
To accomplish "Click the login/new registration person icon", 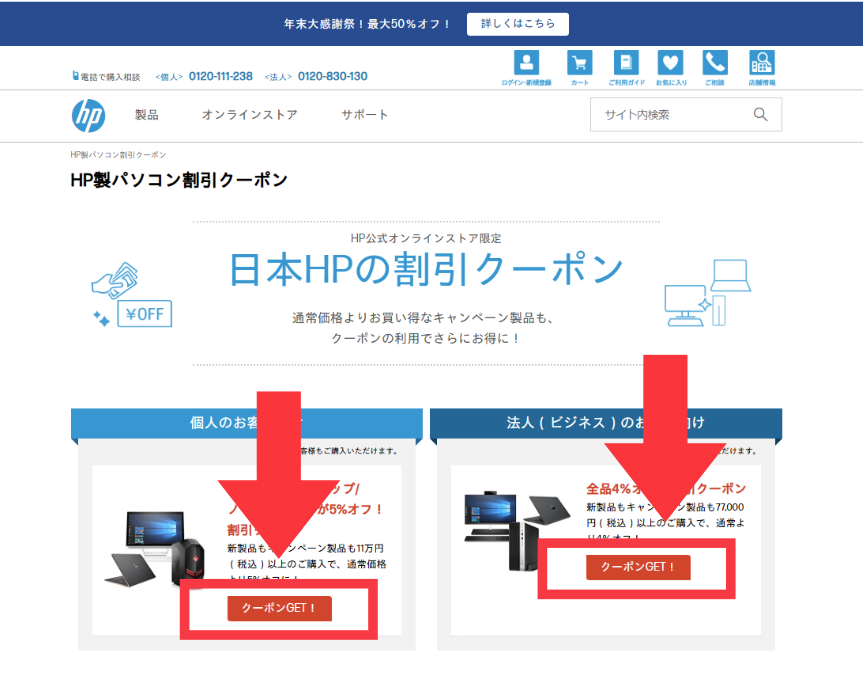I will pos(526,62).
